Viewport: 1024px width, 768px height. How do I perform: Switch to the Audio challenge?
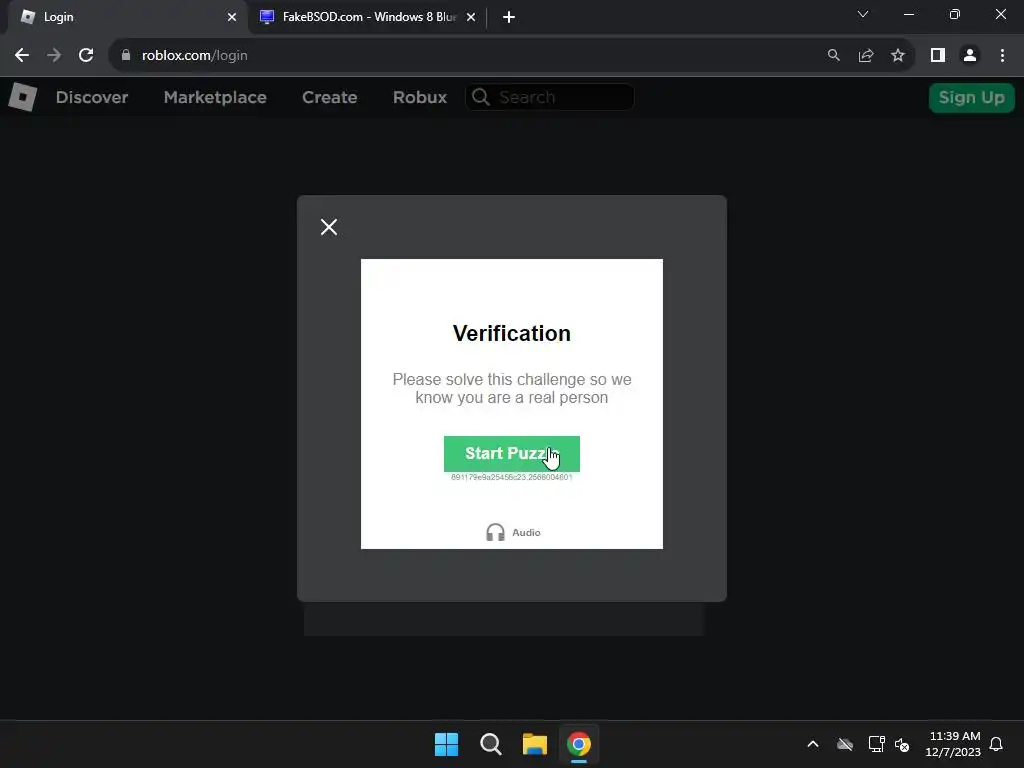[513, 532]
